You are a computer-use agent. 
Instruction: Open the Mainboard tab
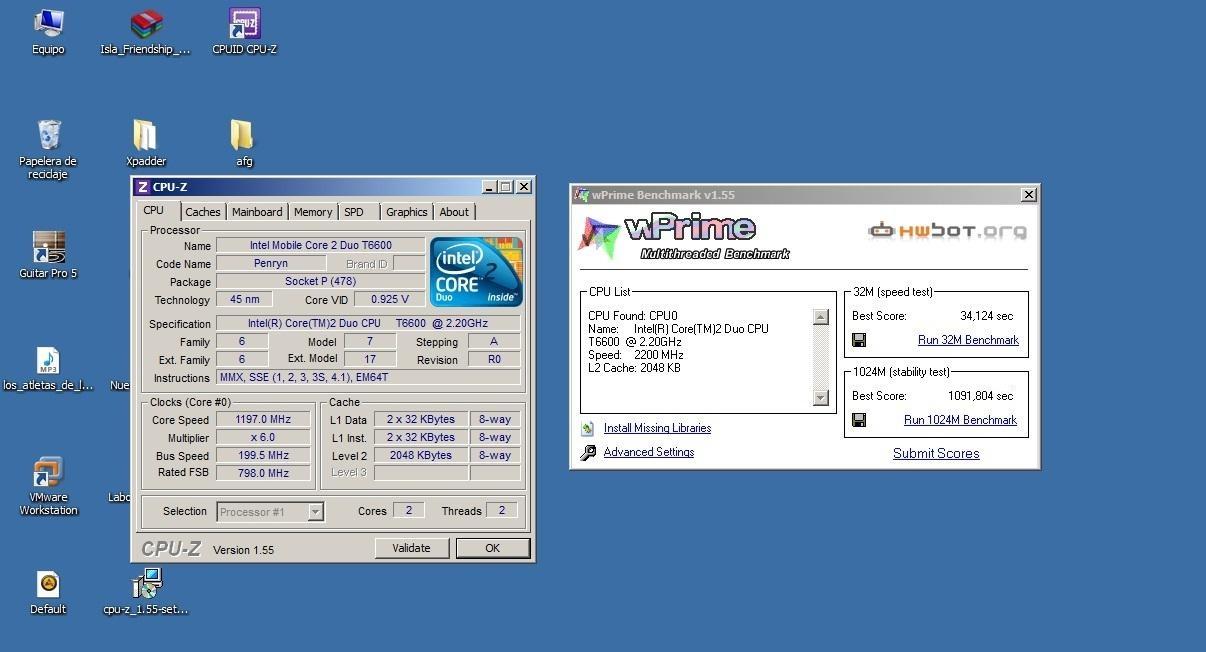coord(257,212)
